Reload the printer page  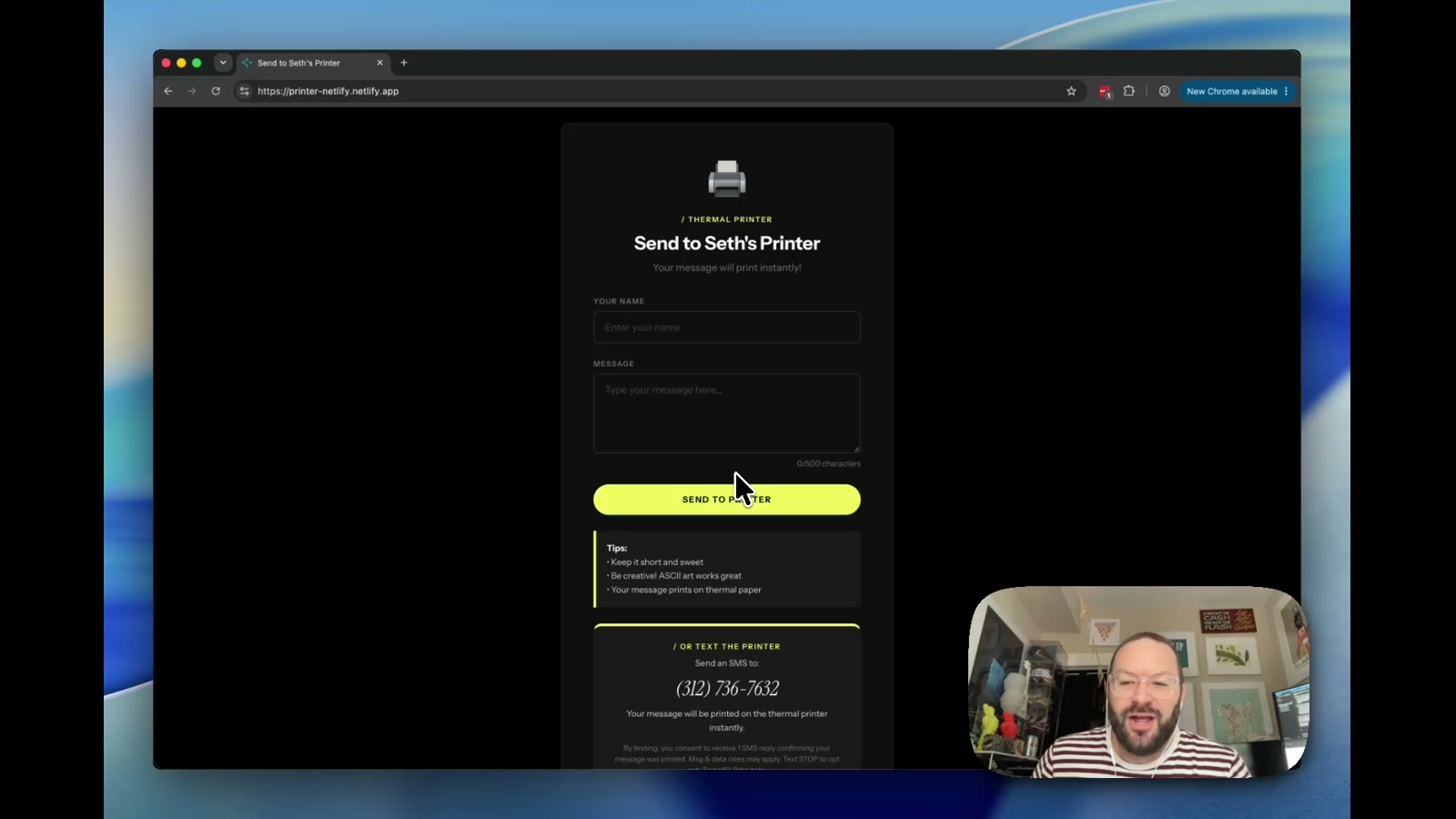pos(216,91)
